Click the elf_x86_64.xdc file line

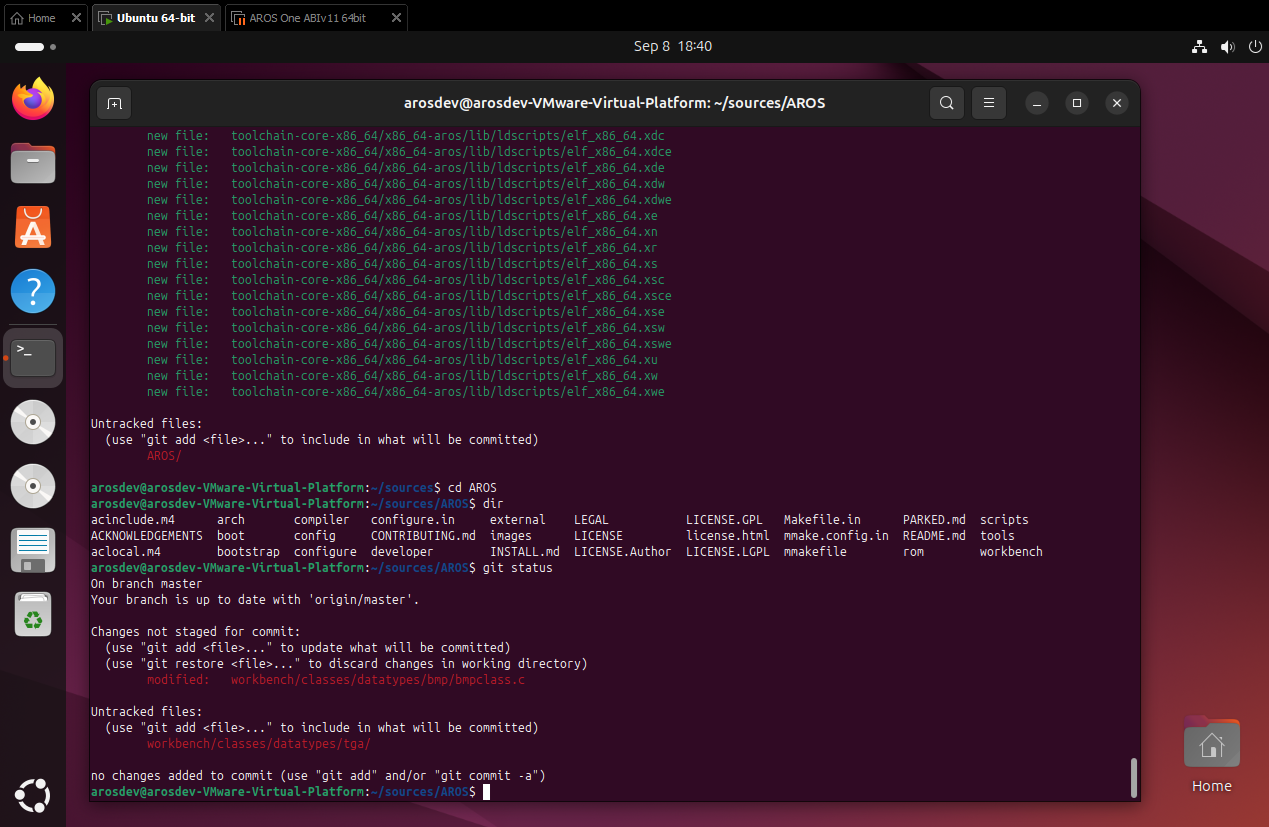pyautogui.click(x=405, y=136)
